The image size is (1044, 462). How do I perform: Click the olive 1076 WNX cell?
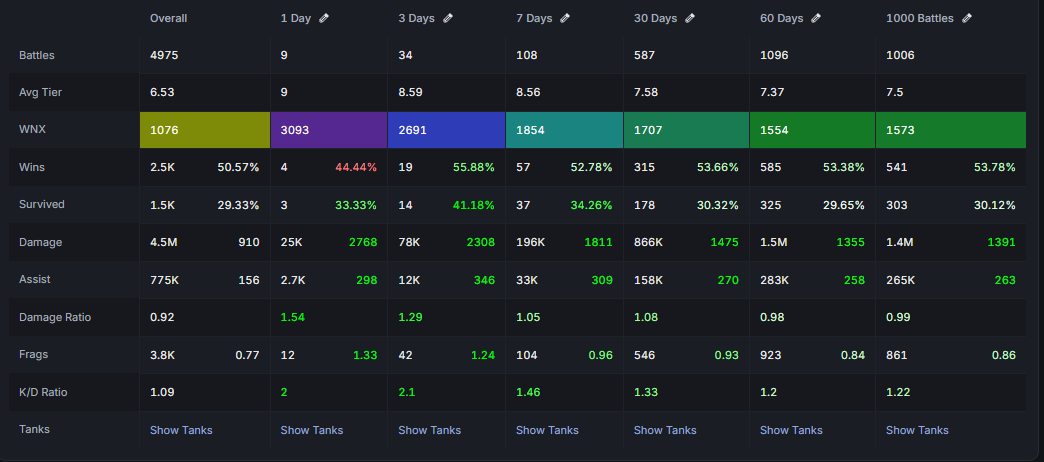205,130
